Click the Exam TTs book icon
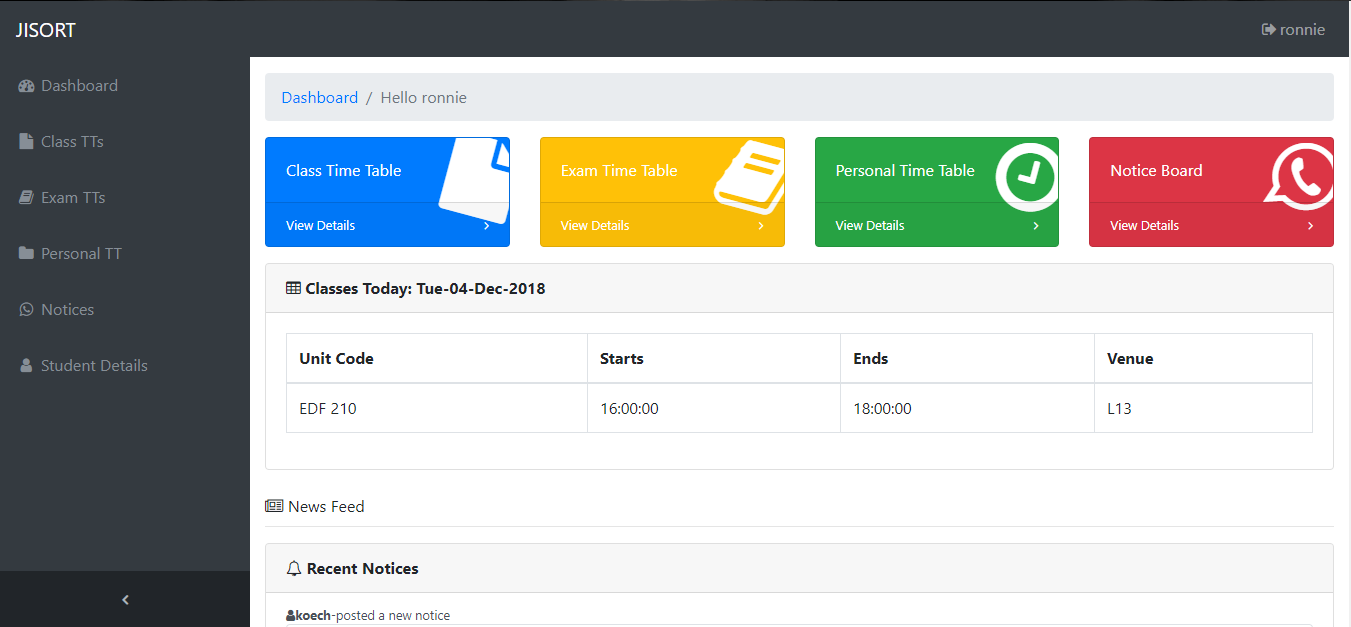Image resolution: width=1351 pixels, height=627 pixels. point(26,198)
